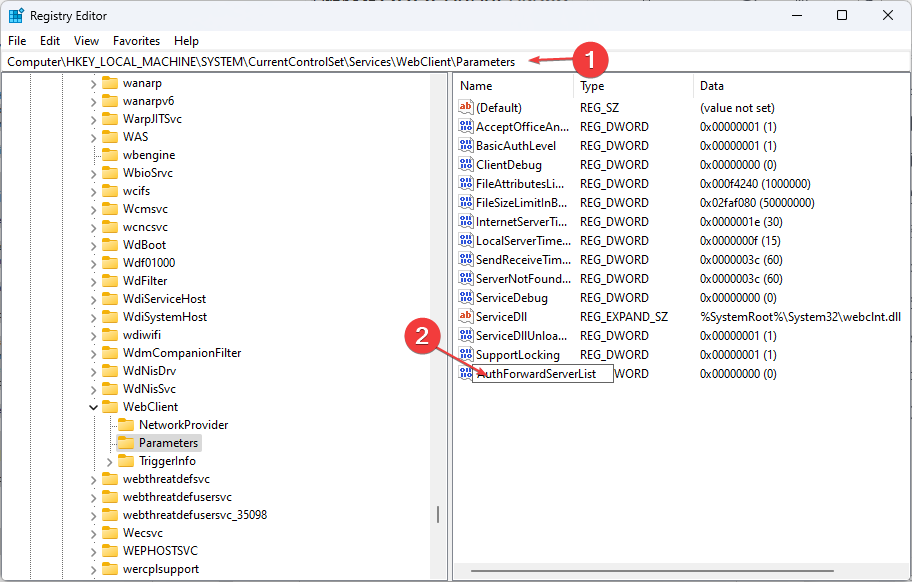Click the Wecsvc folder icon
This screenshot has width=912, height=582.
coord(110,533)
